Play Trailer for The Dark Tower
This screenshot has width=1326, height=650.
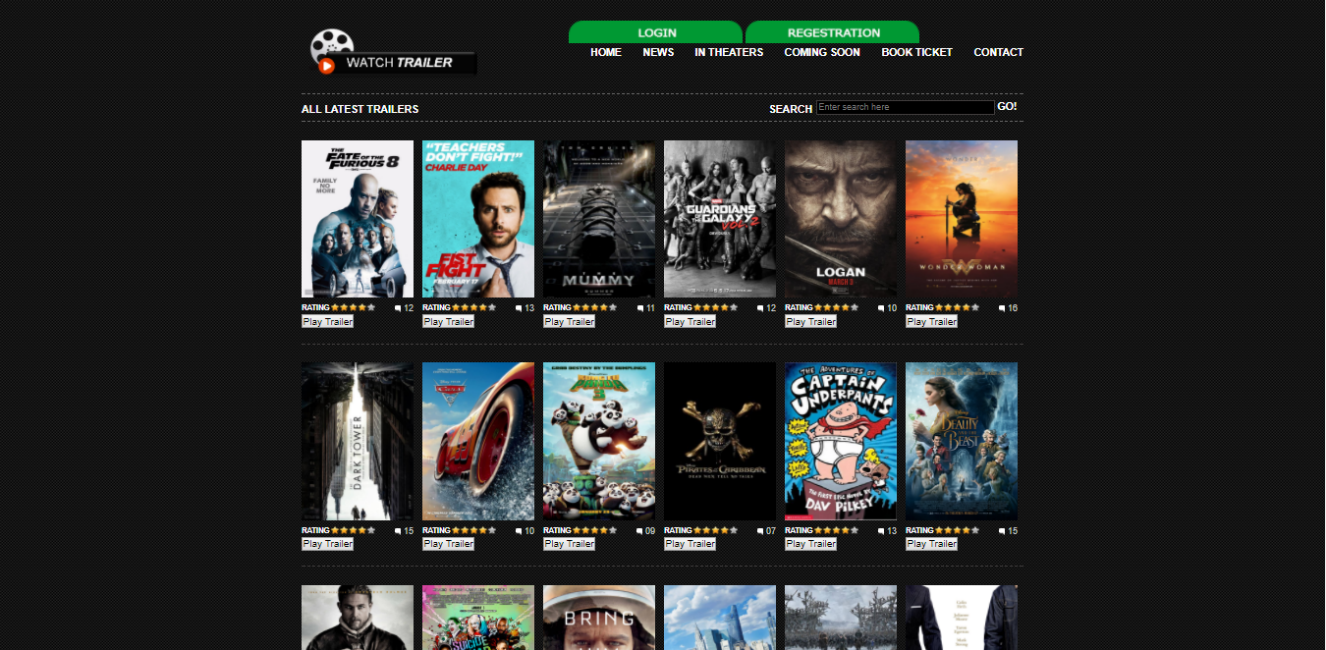tap(327, 544)
